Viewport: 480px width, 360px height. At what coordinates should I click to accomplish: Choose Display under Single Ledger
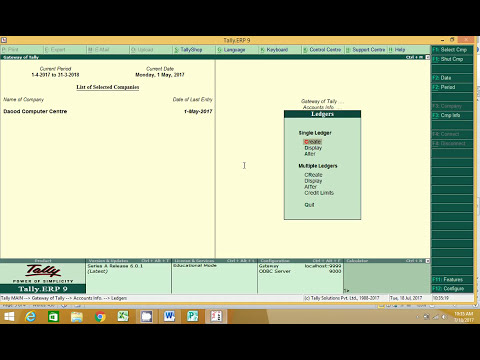(x=313, y=148)
